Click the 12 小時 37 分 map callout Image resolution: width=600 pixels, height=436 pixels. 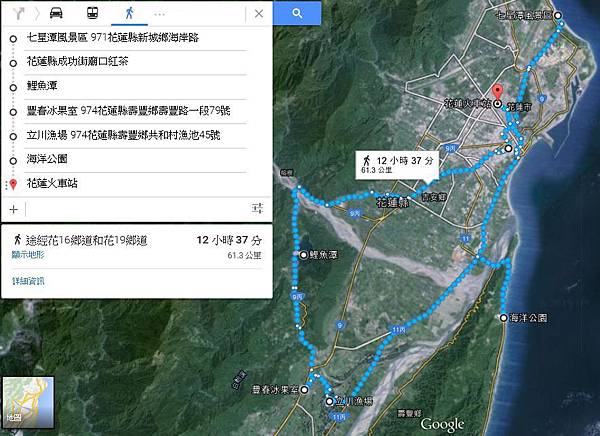pyautogui.click(x=397, y=165)
